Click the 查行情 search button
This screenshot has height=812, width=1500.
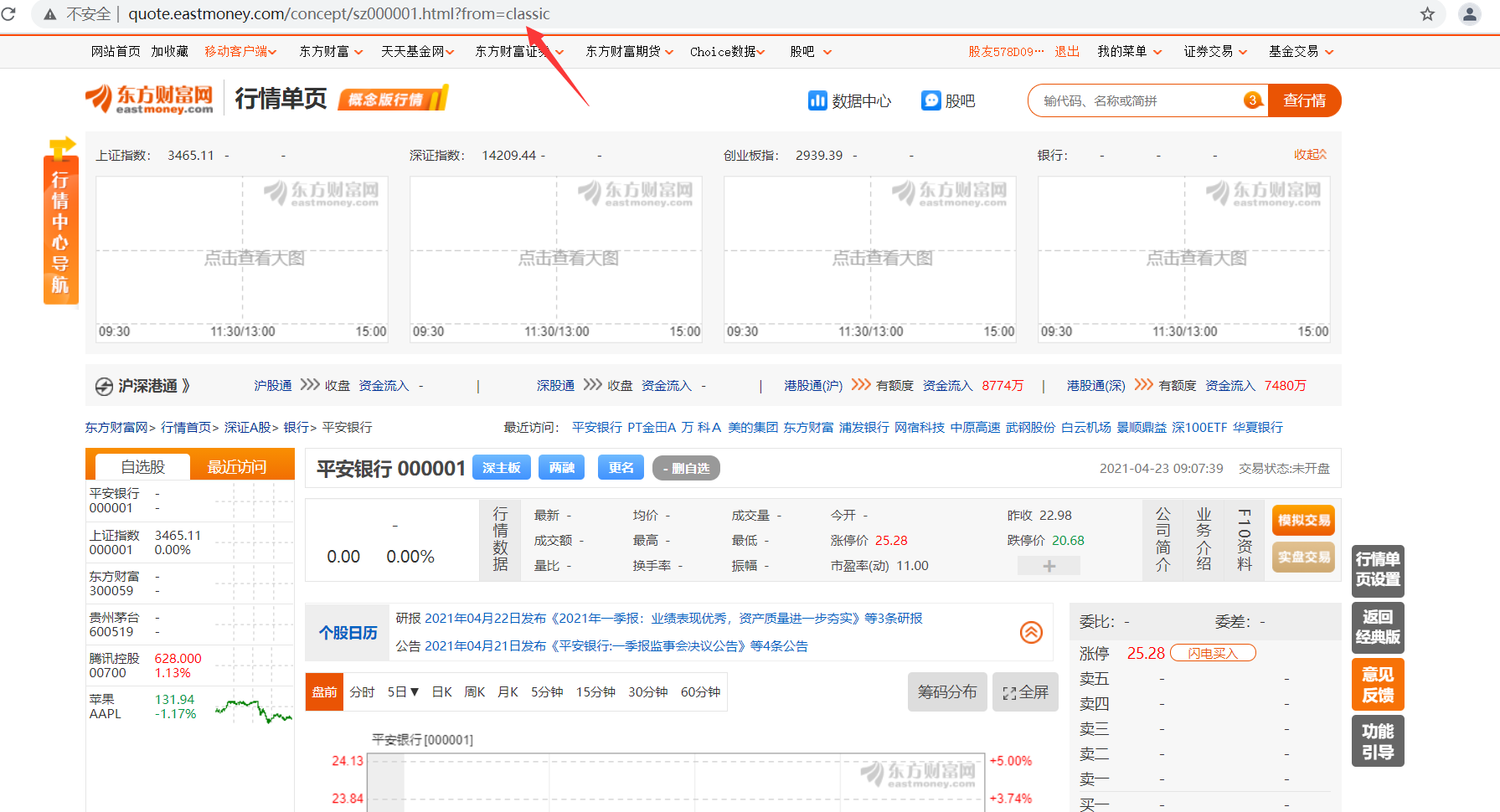[x=1304, y=100]
